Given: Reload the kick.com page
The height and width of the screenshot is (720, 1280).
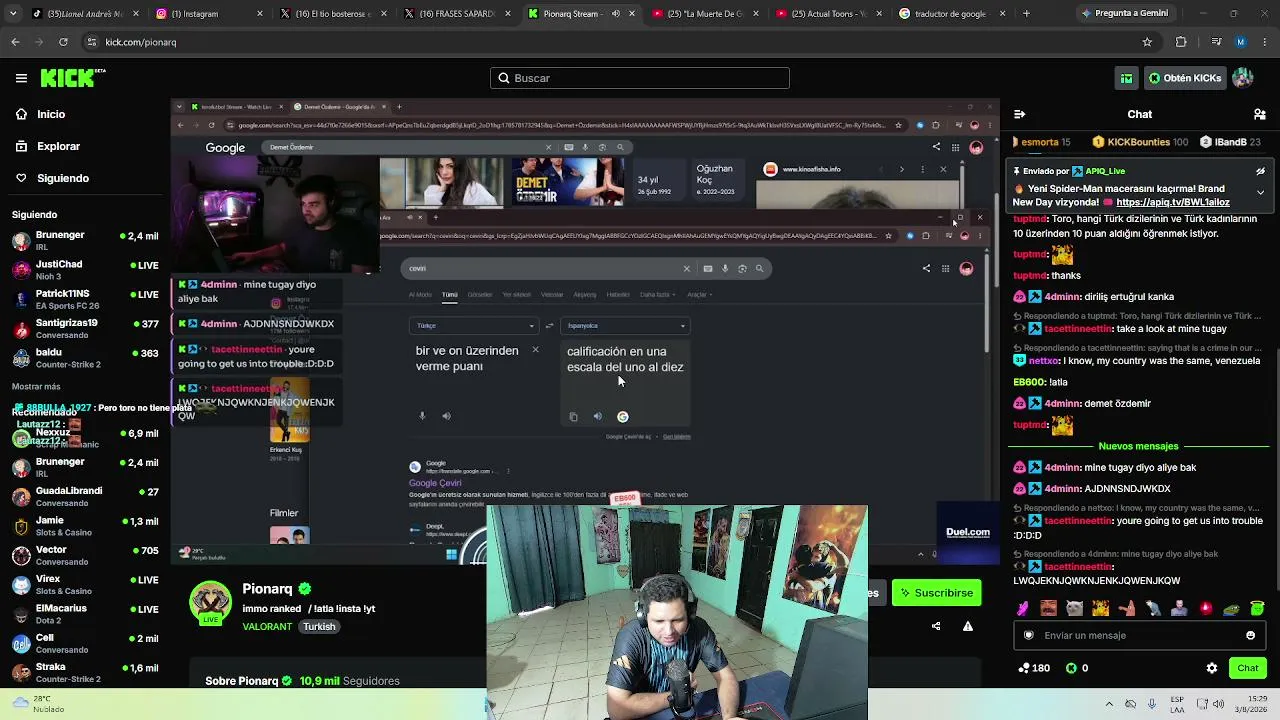Looking at the screenshot, I should tap(63, 42).
